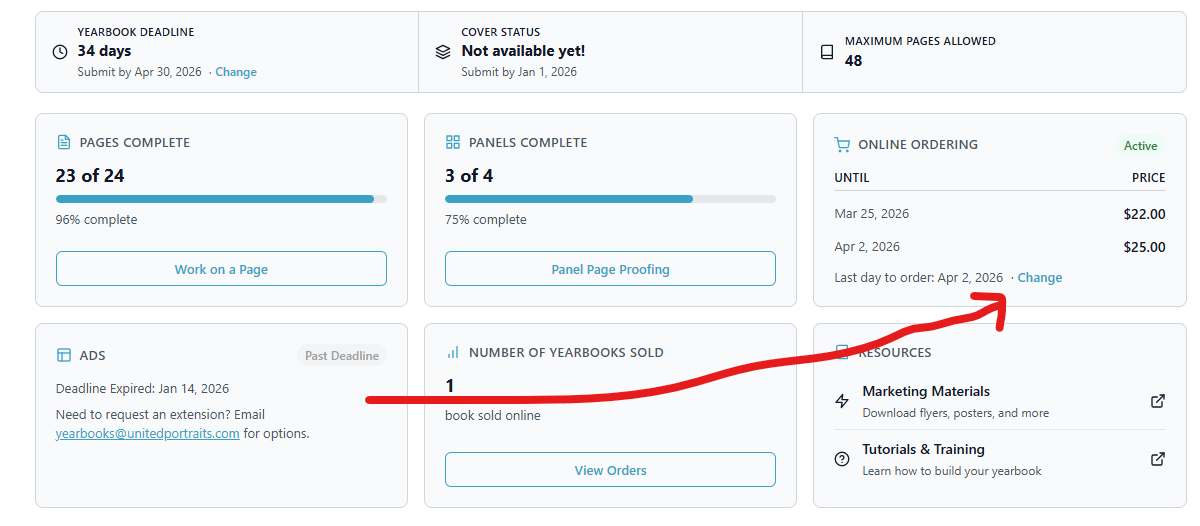Screen dimensions: 1200x526
Task: Click the shopping cart icon in Online Ordering
Action: tap(842, 145)
